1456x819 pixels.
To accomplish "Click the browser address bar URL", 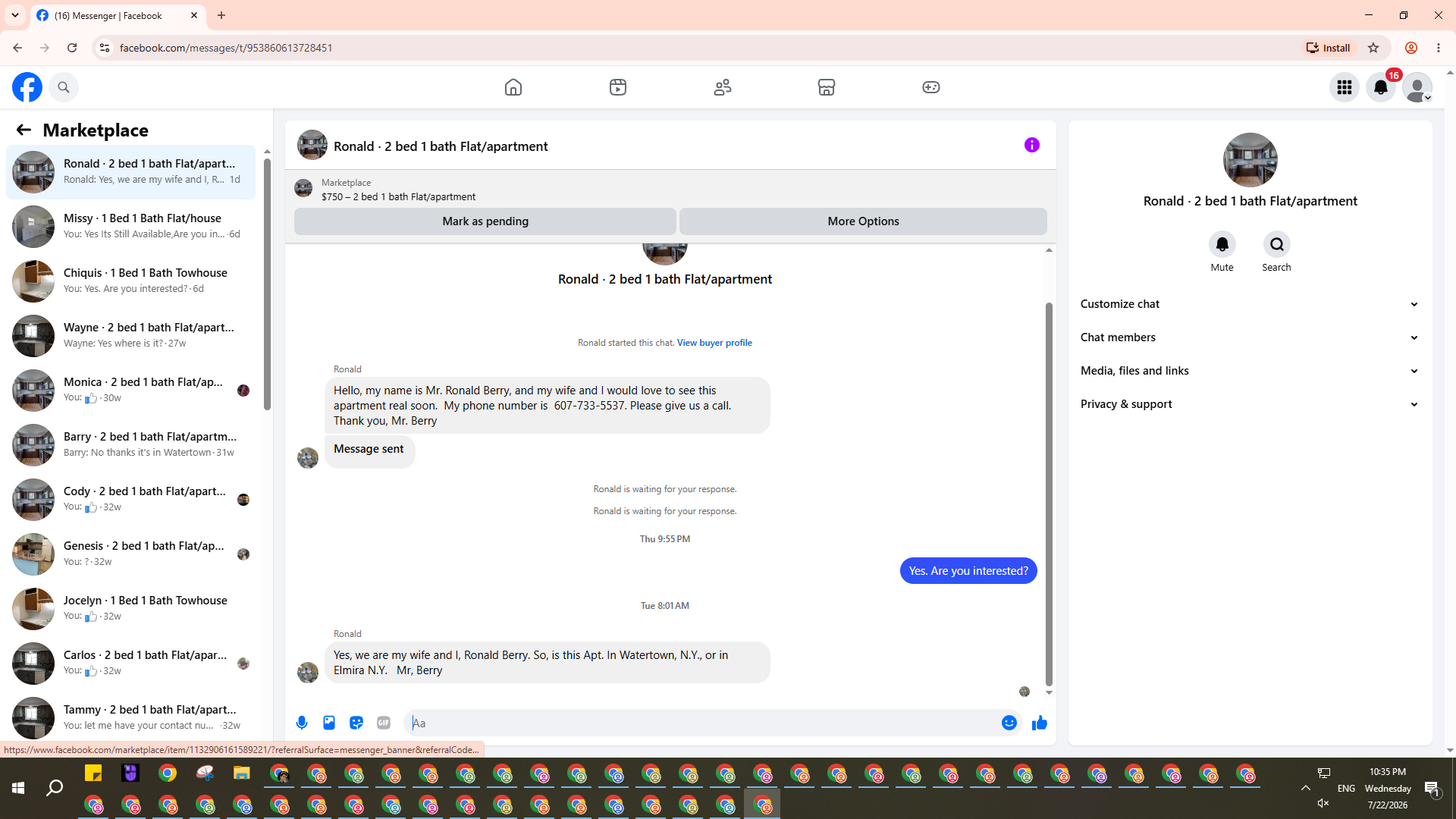I will pyautogui.click(x=226, y=48).
